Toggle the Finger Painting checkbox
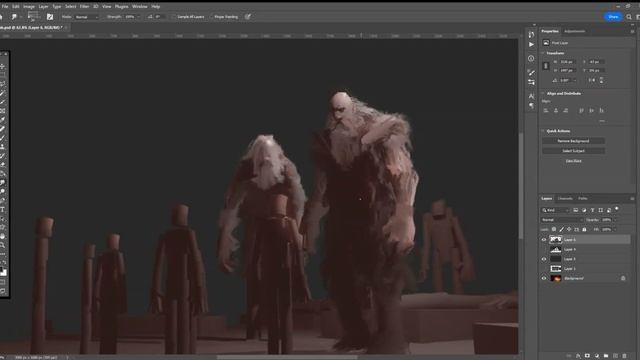The width and height of the screenshot is (640, 360). point(211,17)
